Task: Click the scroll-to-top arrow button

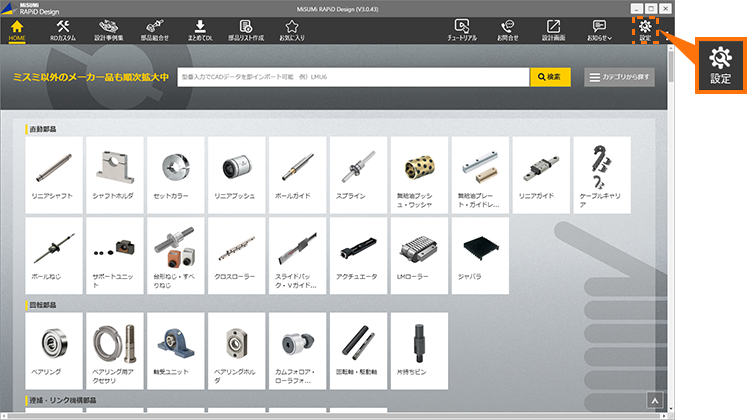Action: [655, 400]
